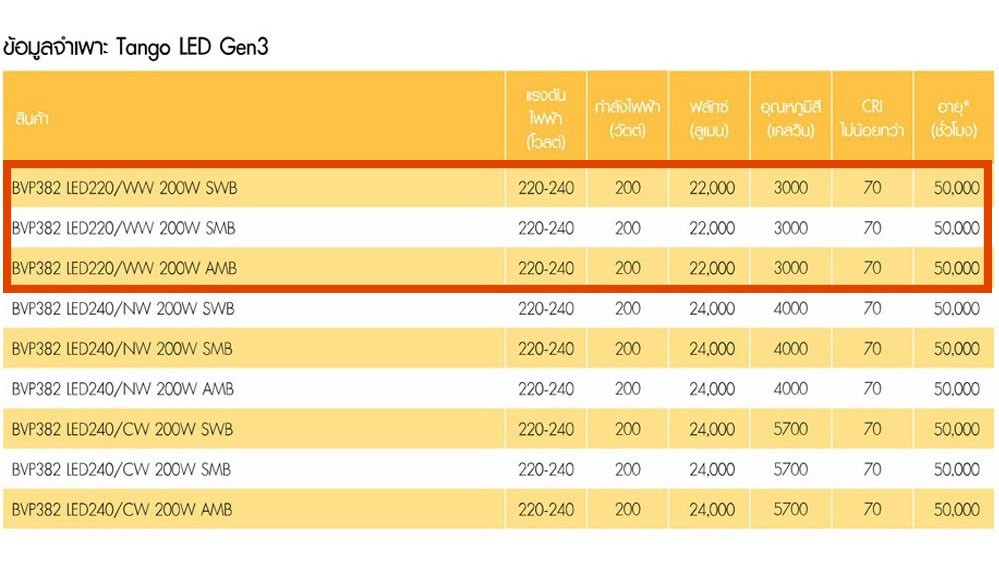This screenshot has height=585, width=999.
Task: Select the CRI ไม่น้อยกว่า header cell
Action: click(x=872, y=116)
